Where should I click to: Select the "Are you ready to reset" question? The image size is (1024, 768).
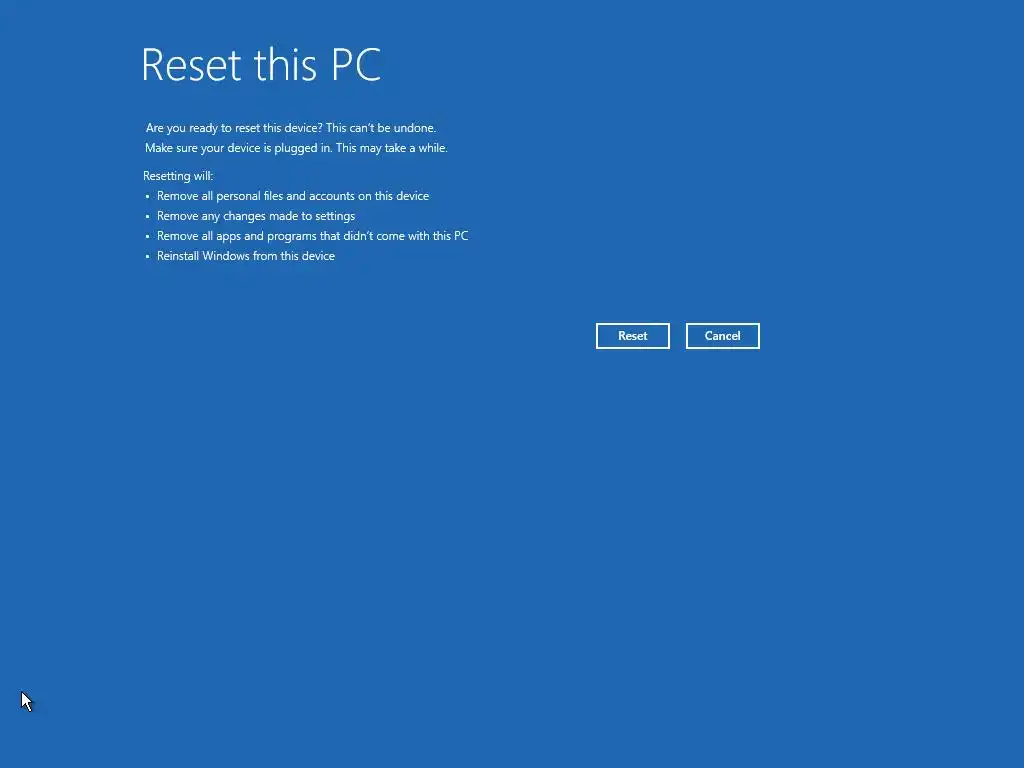tap(234, 128)
